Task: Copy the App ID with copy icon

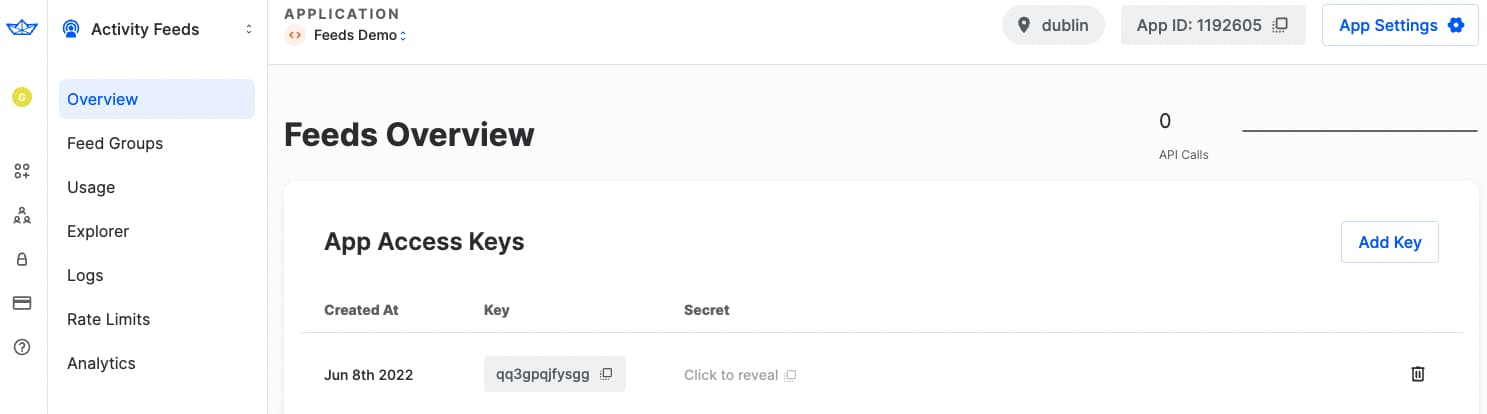Action: pyautogui.click(x=1280, y=26)
